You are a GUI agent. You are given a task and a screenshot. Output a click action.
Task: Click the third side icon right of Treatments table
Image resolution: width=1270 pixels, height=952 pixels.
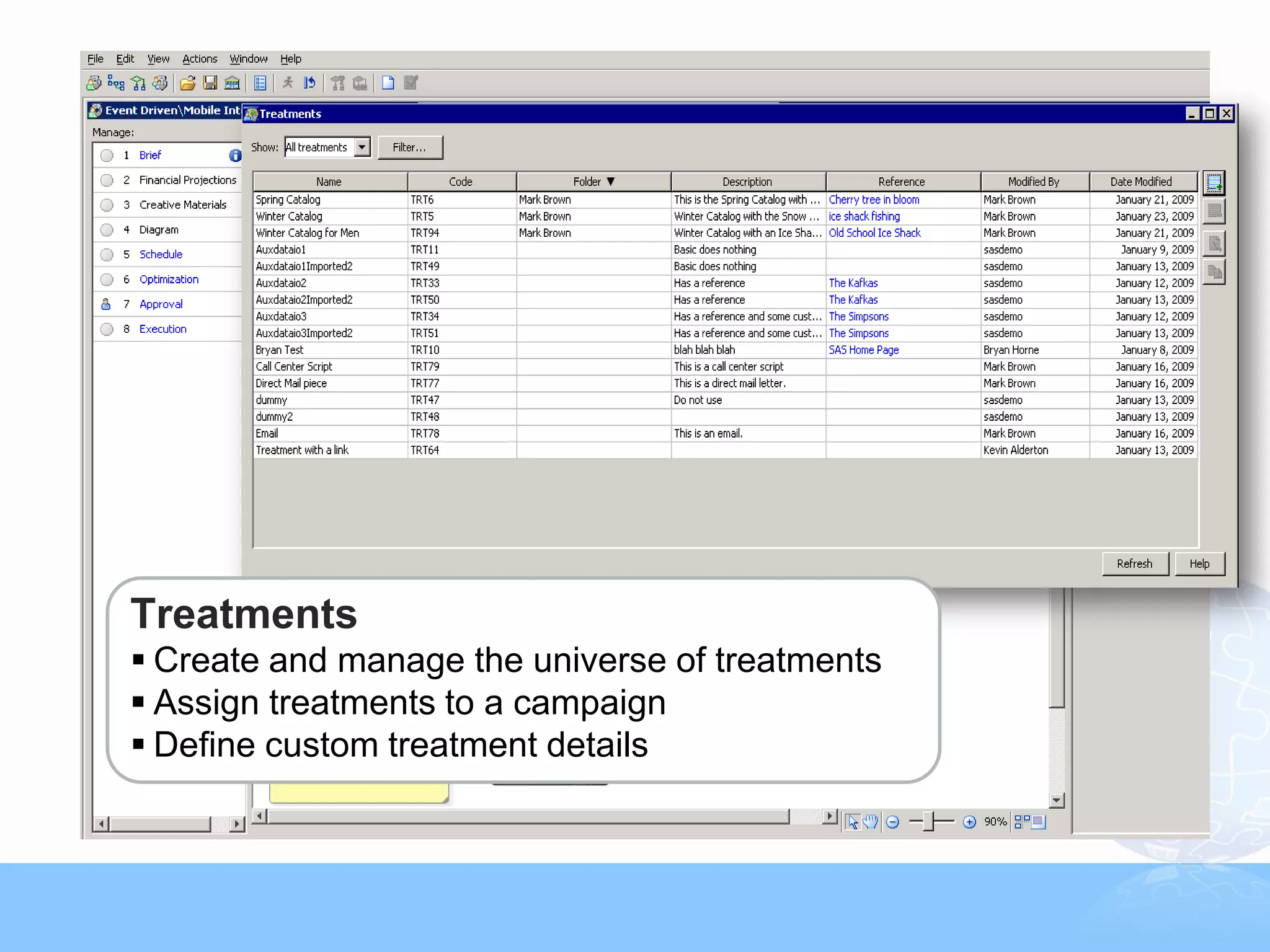pos(1214,244)
